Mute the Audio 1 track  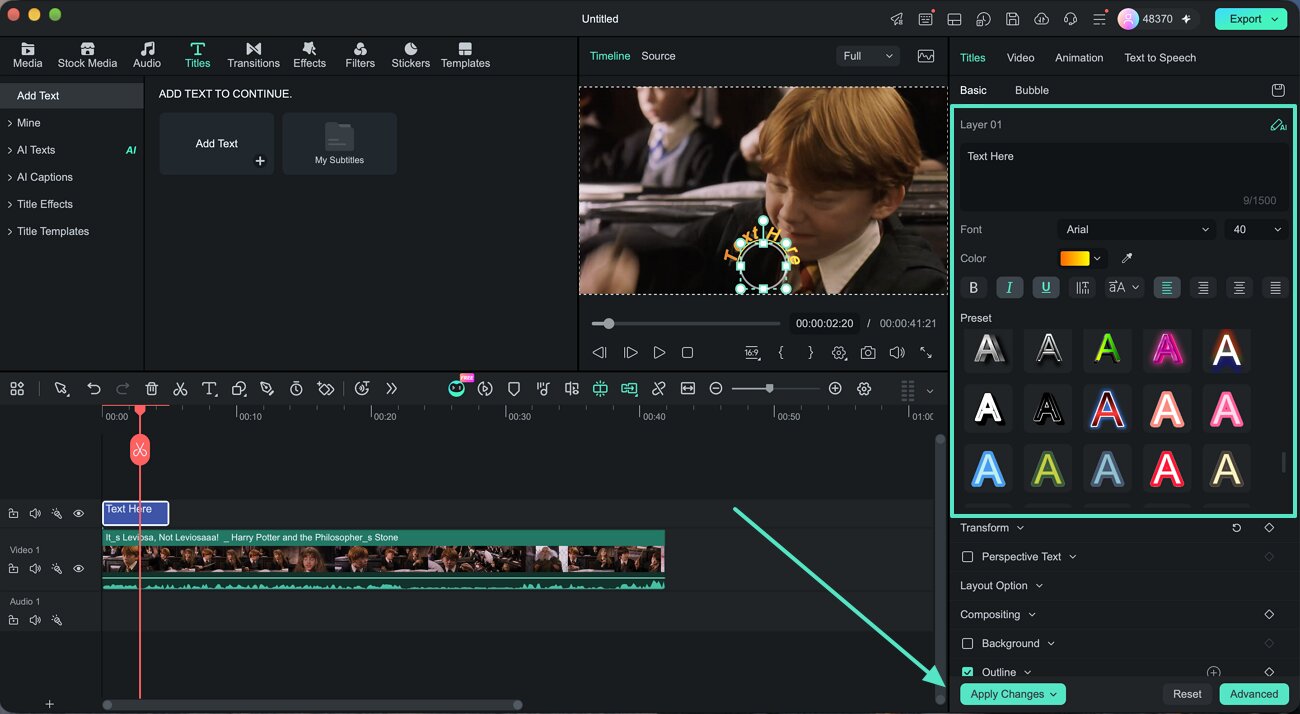tap(35, 621)
